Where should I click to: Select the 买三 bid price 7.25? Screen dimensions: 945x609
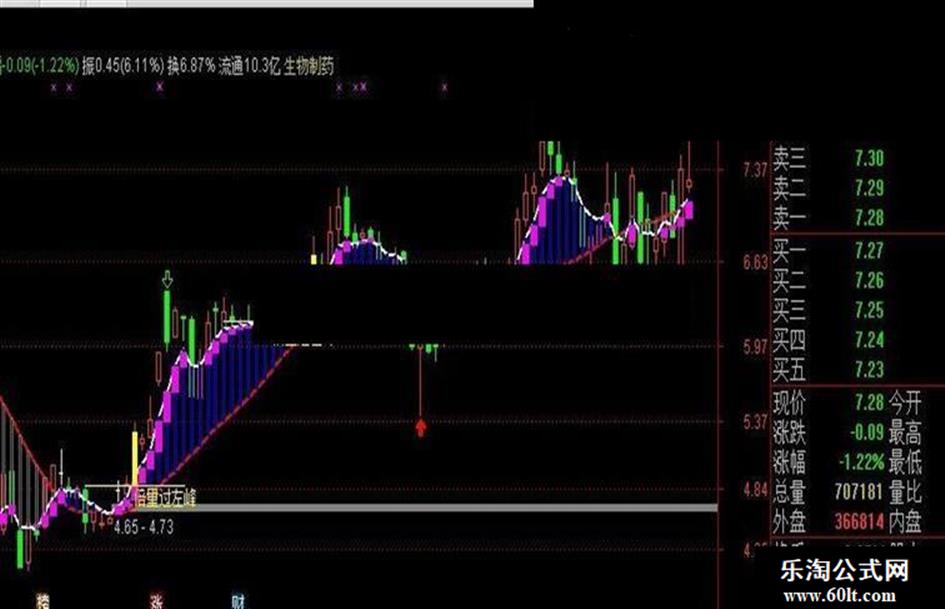(869, 310)
